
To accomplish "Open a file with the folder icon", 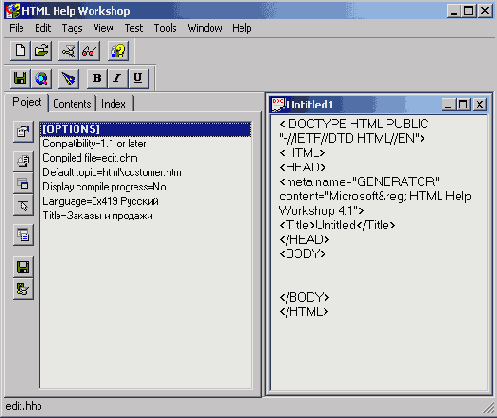I will click(x=41, y=51).
